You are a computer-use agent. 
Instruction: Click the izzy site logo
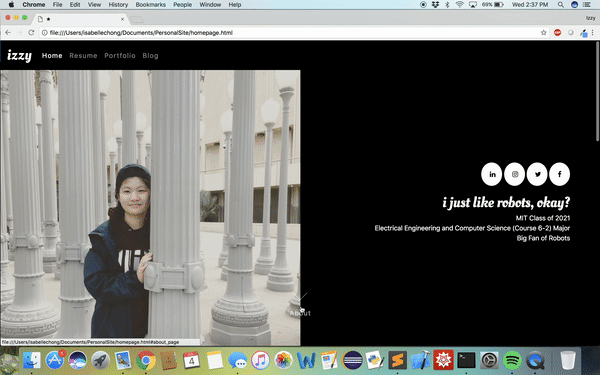[x=19, y=56]
